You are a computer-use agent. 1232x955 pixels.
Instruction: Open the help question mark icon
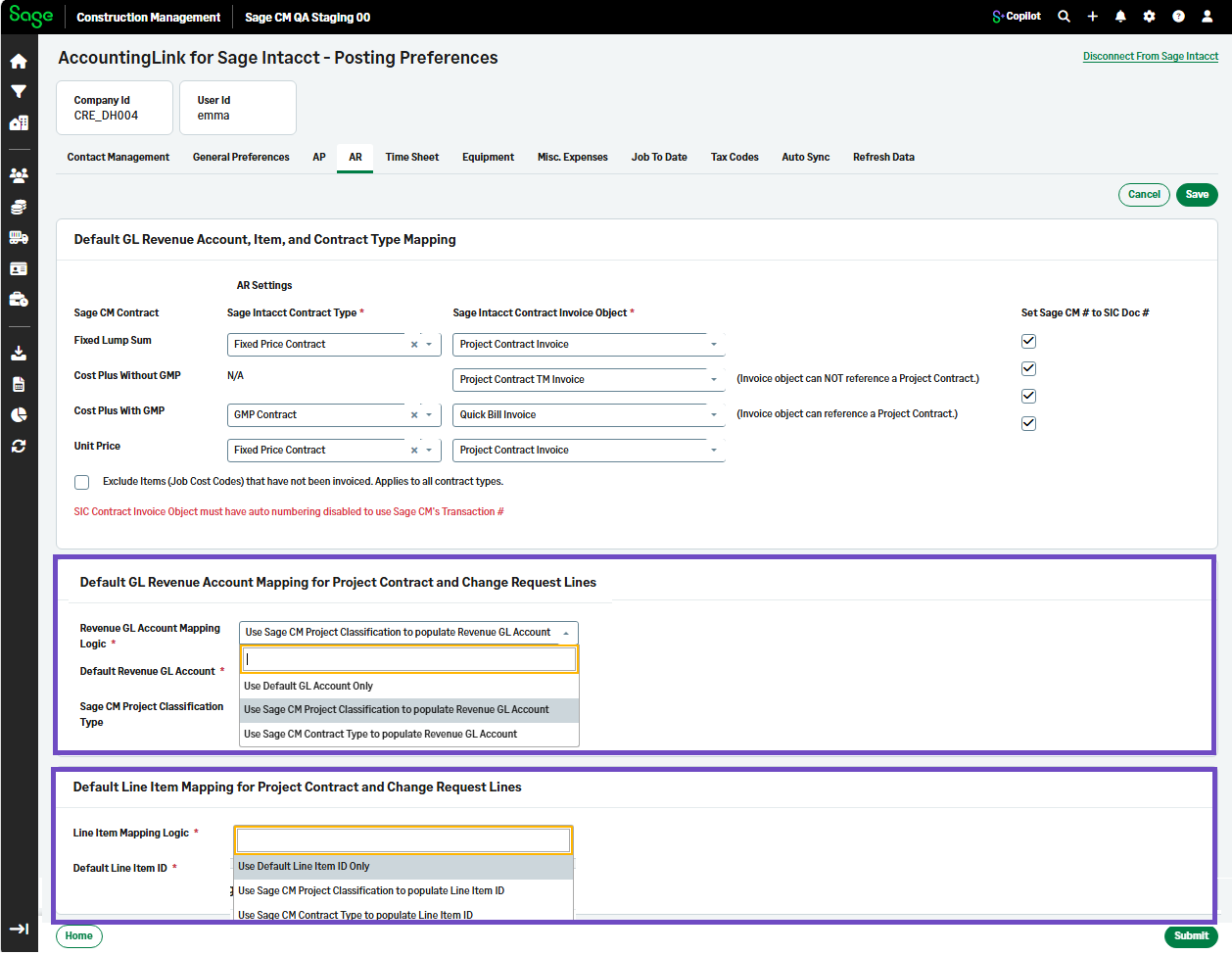(x=1179, y=17)
